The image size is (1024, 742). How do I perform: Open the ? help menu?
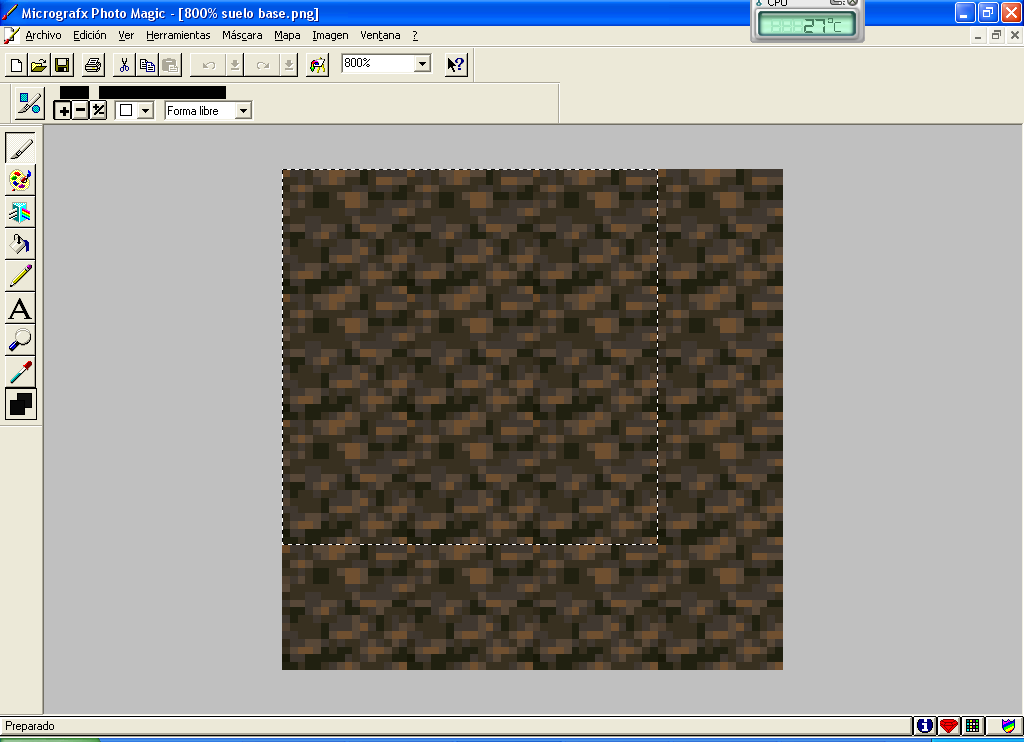pyautogui.click(x=415, y=35)
